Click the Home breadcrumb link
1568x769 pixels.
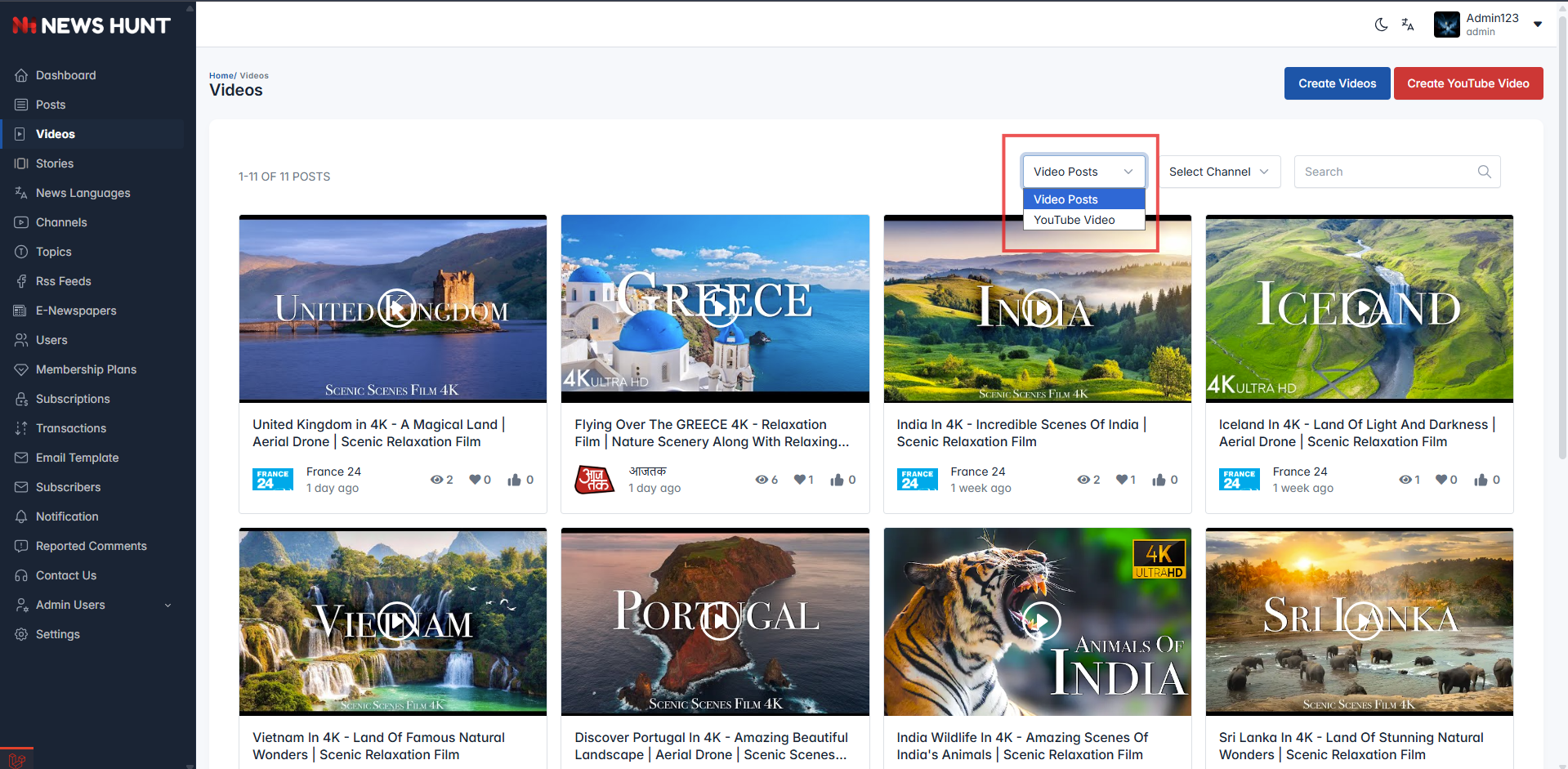[x=221, y=75]
